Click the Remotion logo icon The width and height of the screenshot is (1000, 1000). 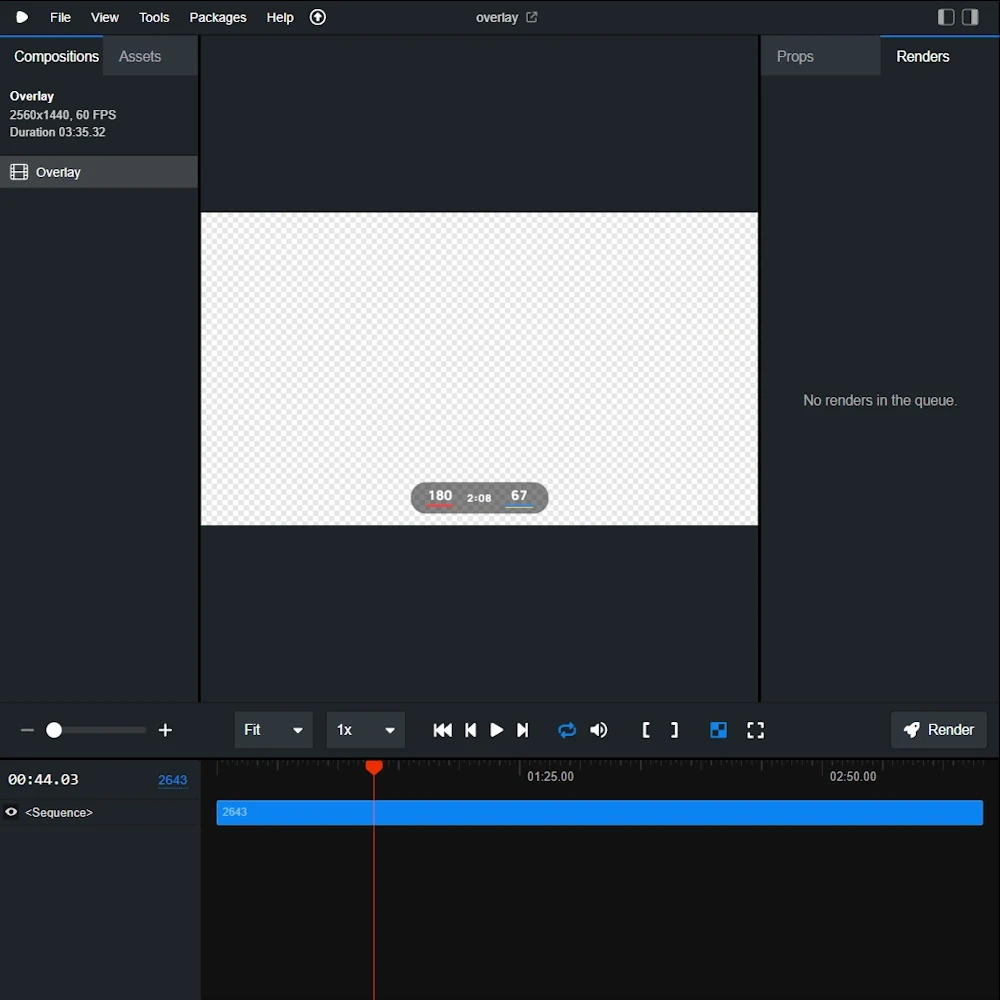pyautogui.click(x=22, y=17)
